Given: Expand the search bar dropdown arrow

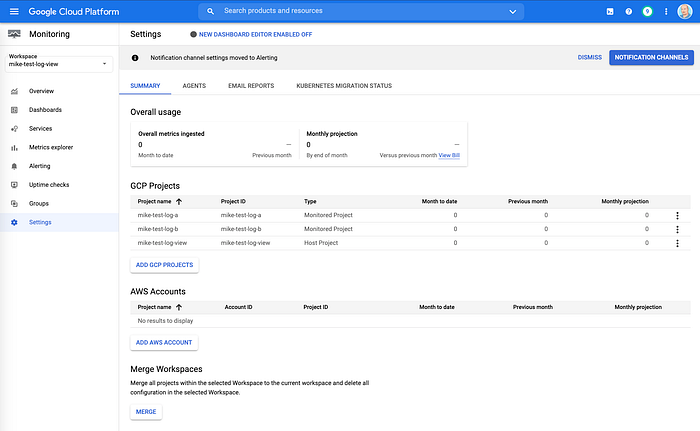Looking at the screenshot, I should click(x=512, y=12).
